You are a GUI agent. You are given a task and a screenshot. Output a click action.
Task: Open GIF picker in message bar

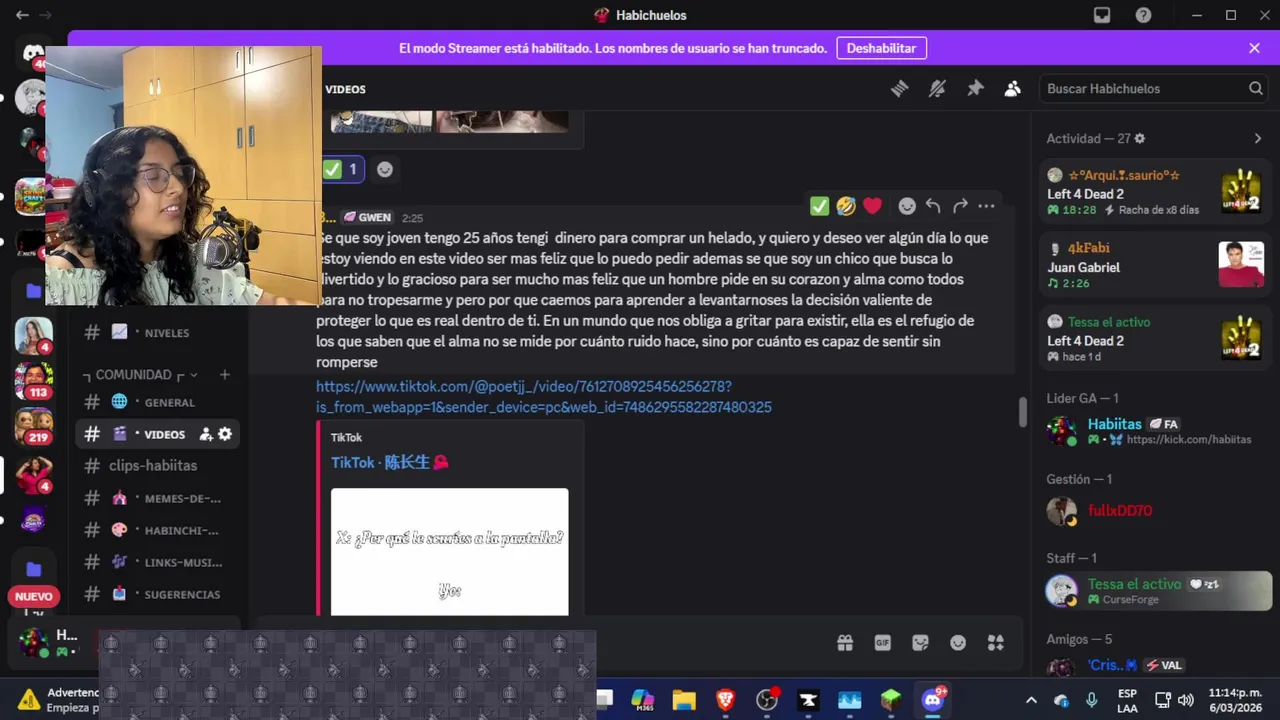[x=883, y=643]
